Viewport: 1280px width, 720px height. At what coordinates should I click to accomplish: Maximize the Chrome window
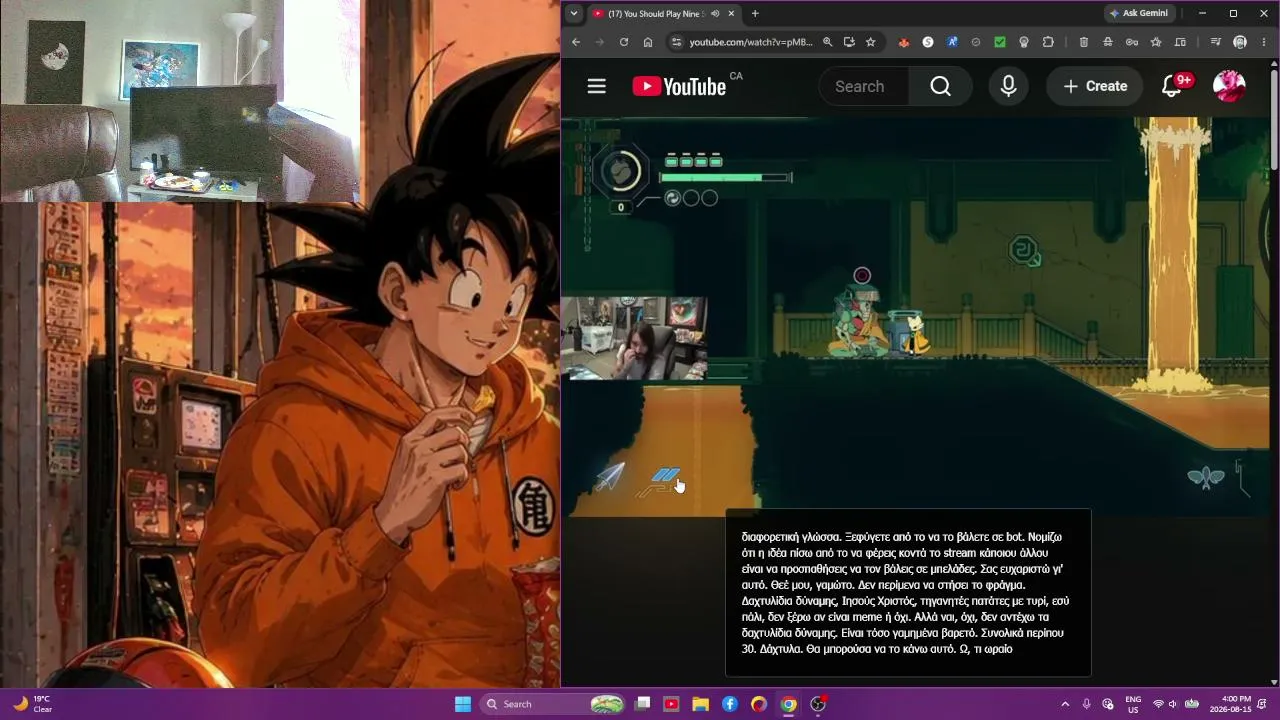tap(1233, 13)
